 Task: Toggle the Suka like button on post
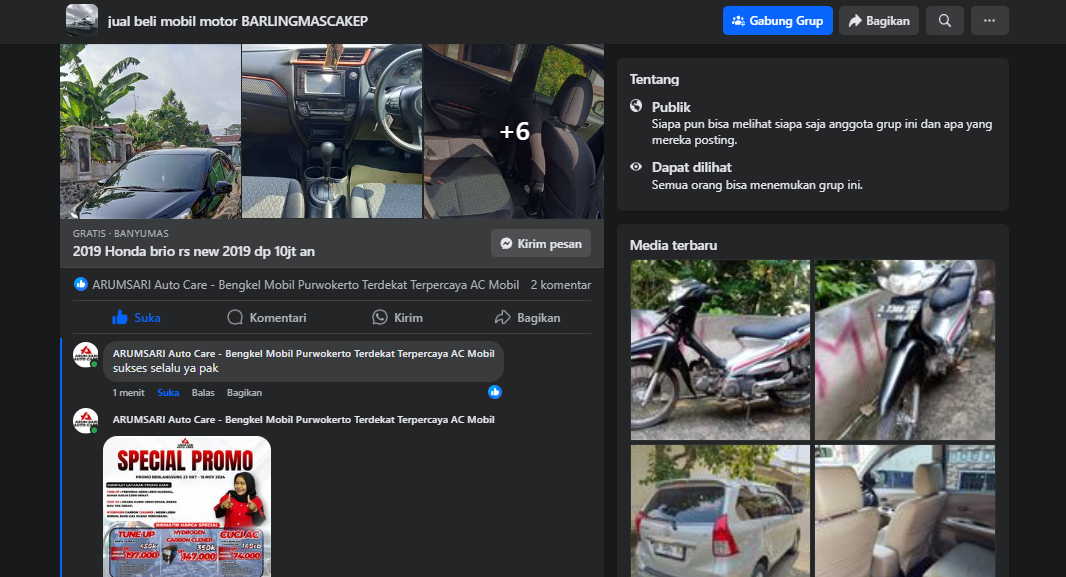coord(136,317)
